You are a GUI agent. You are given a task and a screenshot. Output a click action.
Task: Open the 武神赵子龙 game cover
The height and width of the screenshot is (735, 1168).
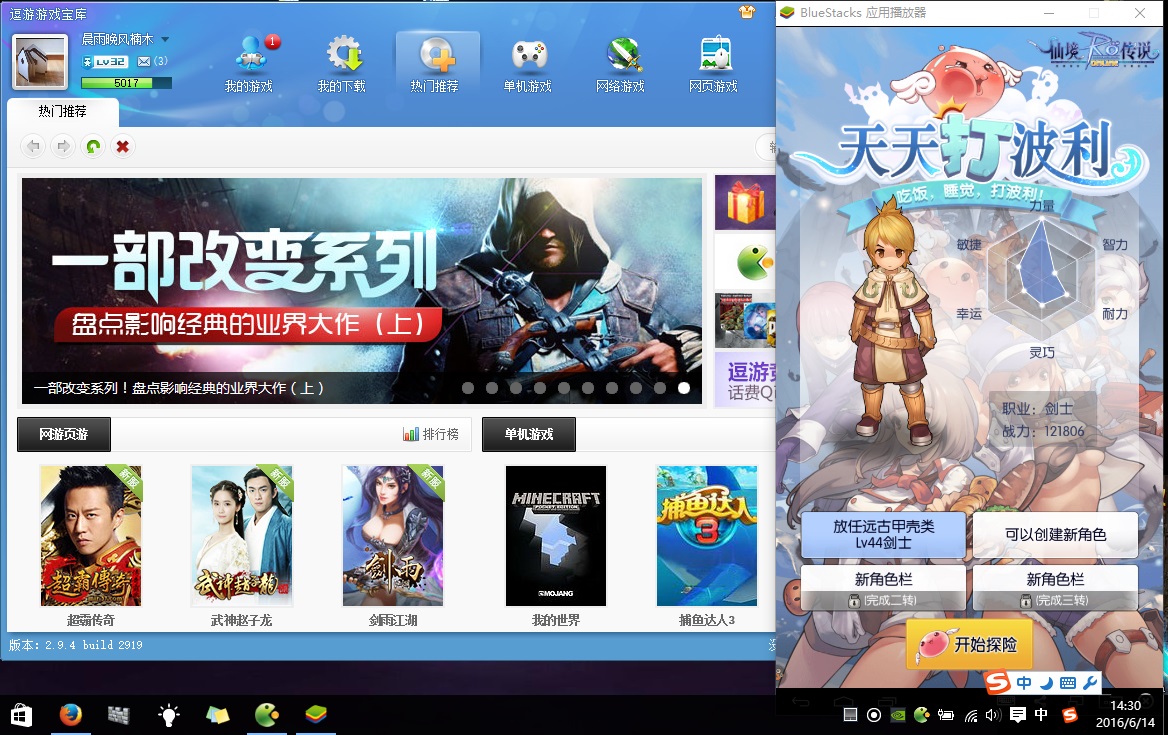[x=242, y=535]
